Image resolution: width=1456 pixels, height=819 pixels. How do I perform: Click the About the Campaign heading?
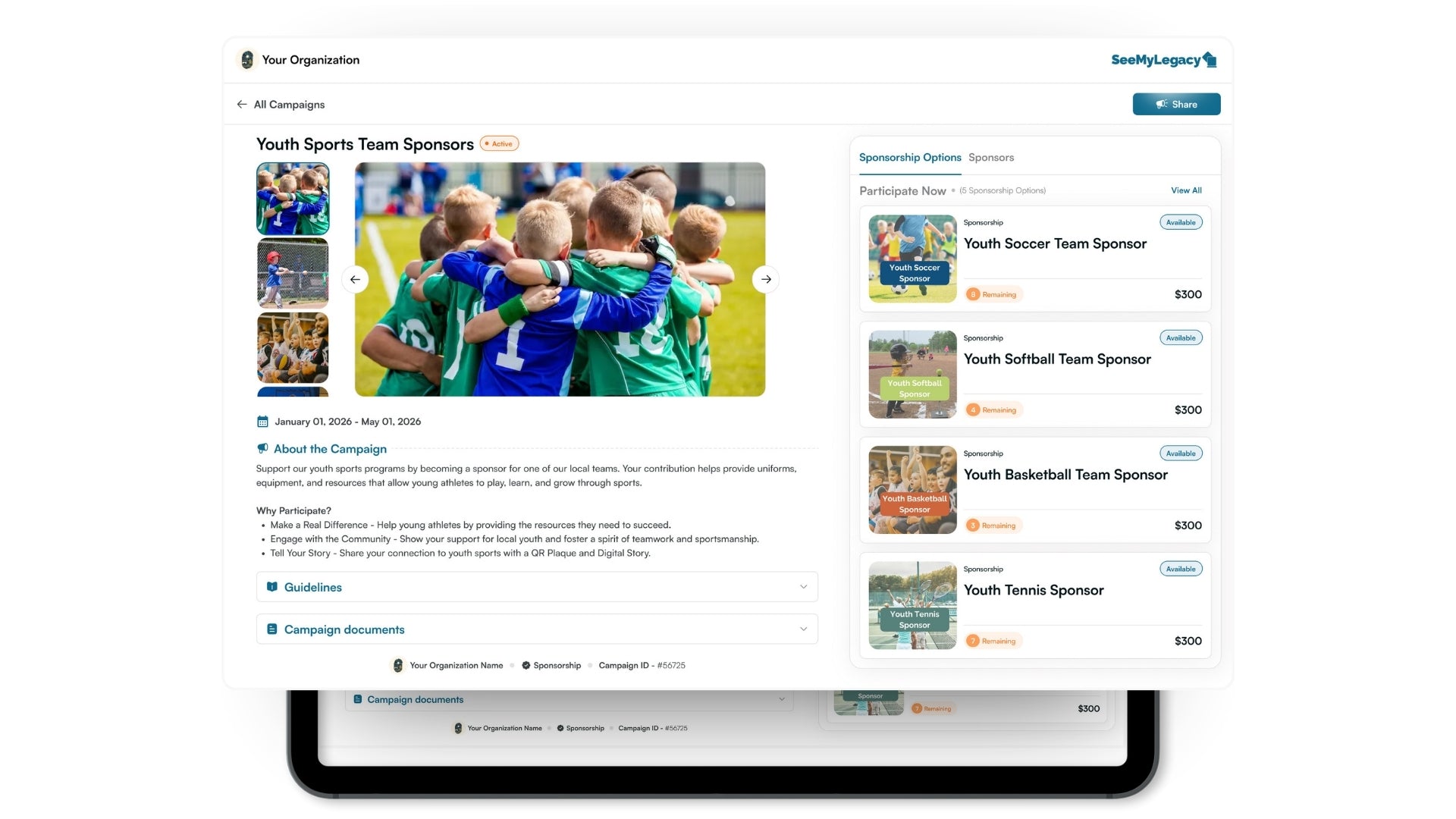pos(330,449)
